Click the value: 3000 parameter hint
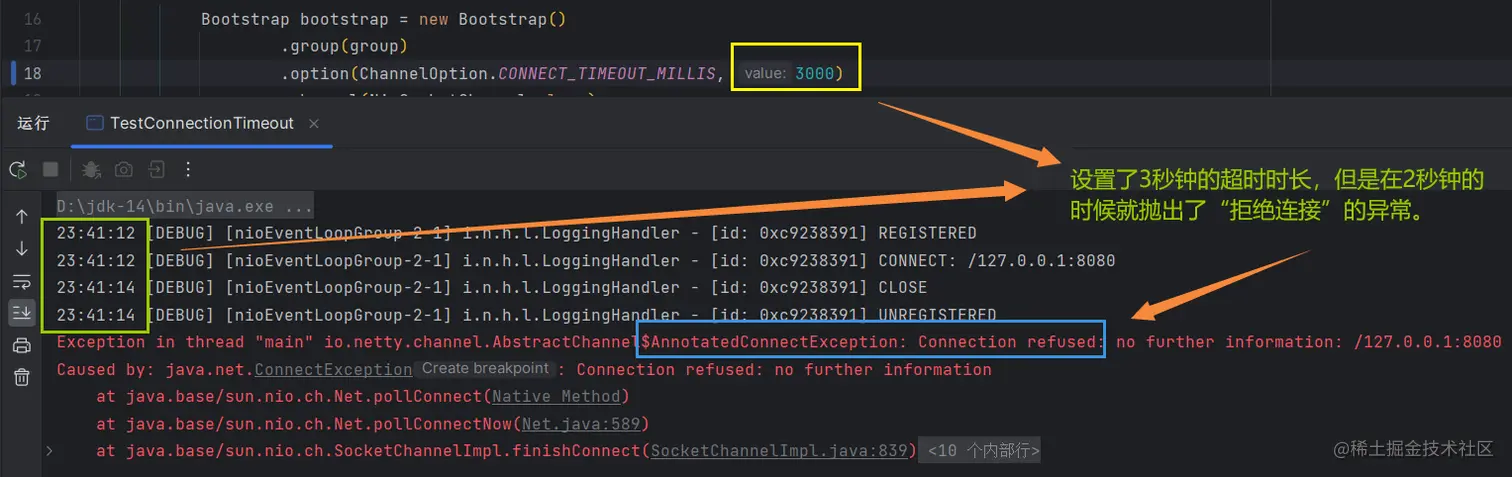 pos(789,73)
